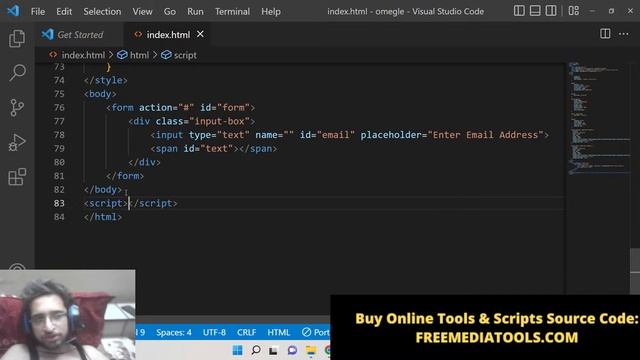Open the File menu

[38, 11]
